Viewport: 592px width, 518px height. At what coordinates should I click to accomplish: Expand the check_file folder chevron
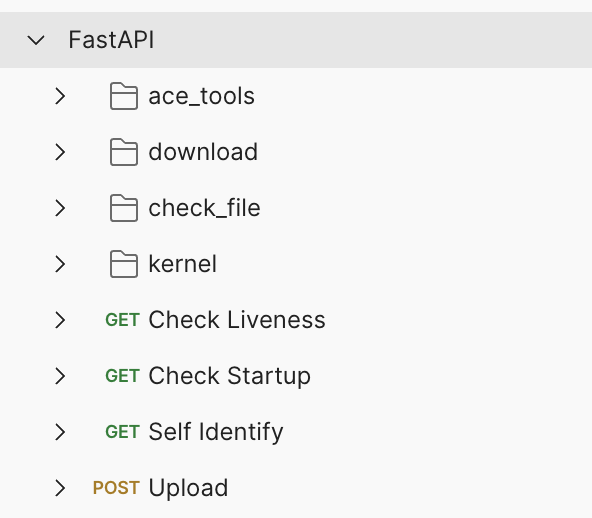pyautogui.click(x=60, y=208)
